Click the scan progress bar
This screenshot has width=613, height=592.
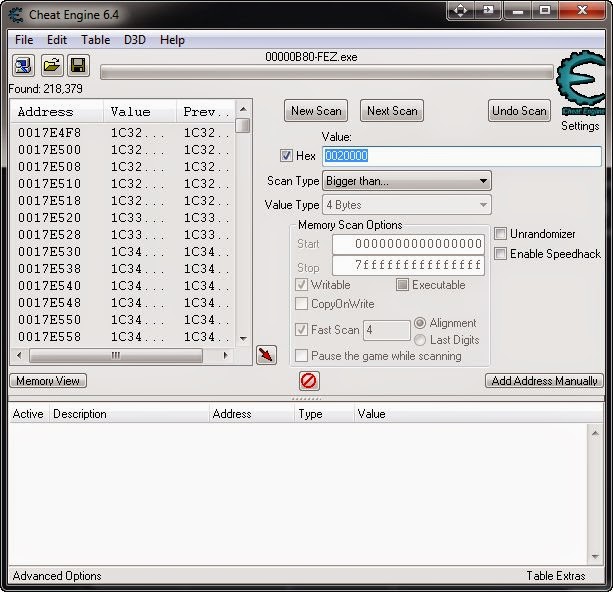click(x=327, y=73)
